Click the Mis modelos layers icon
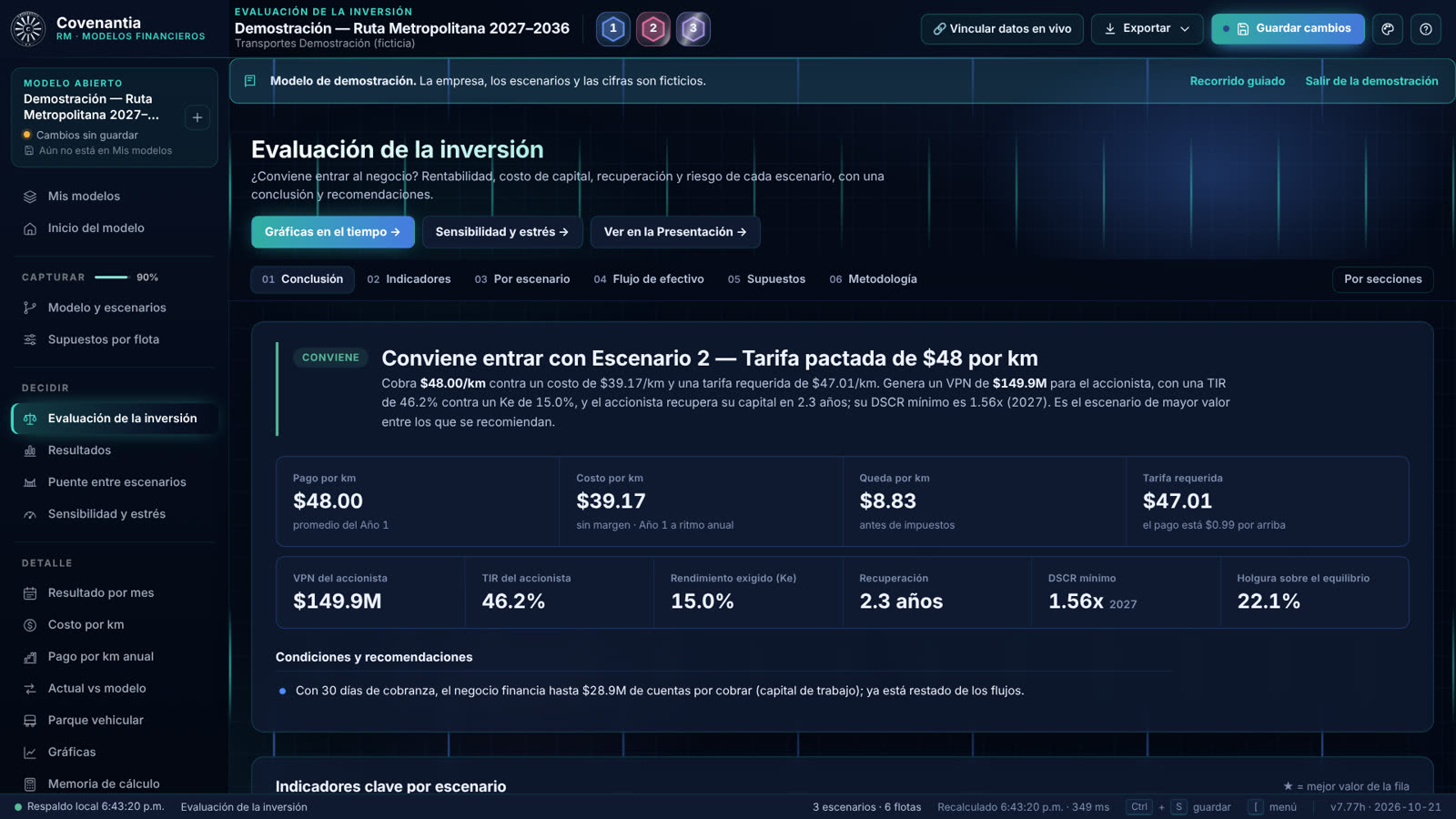This screenshot has width=1456, height=819. (30, 197)
